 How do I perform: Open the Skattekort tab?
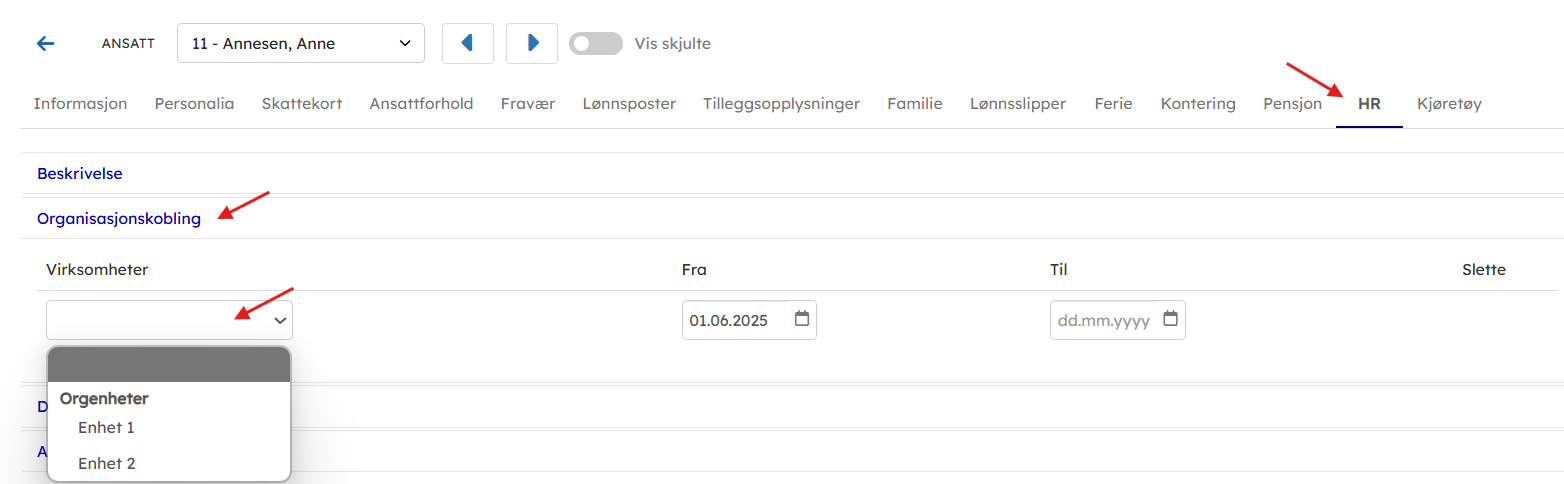pos(302,103)
